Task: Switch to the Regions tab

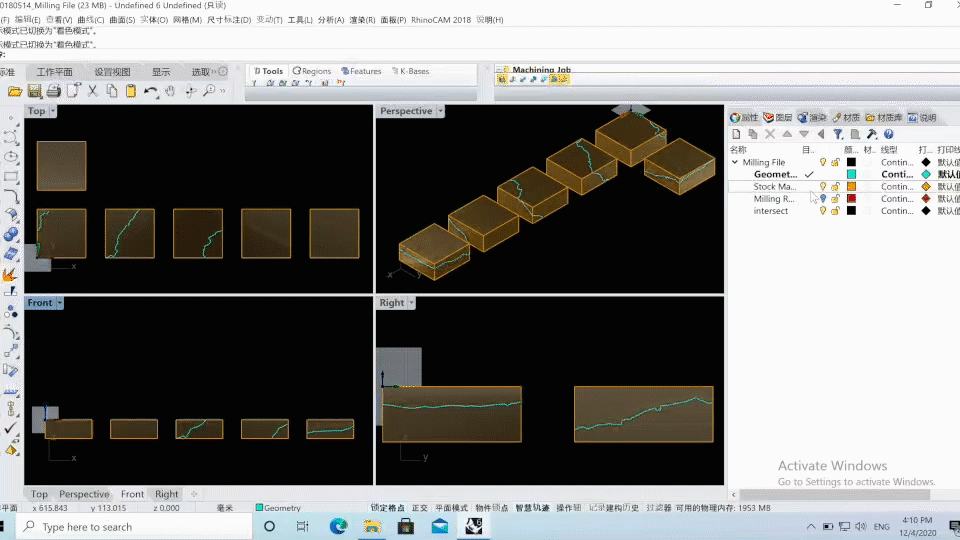Action: (312, 71)
